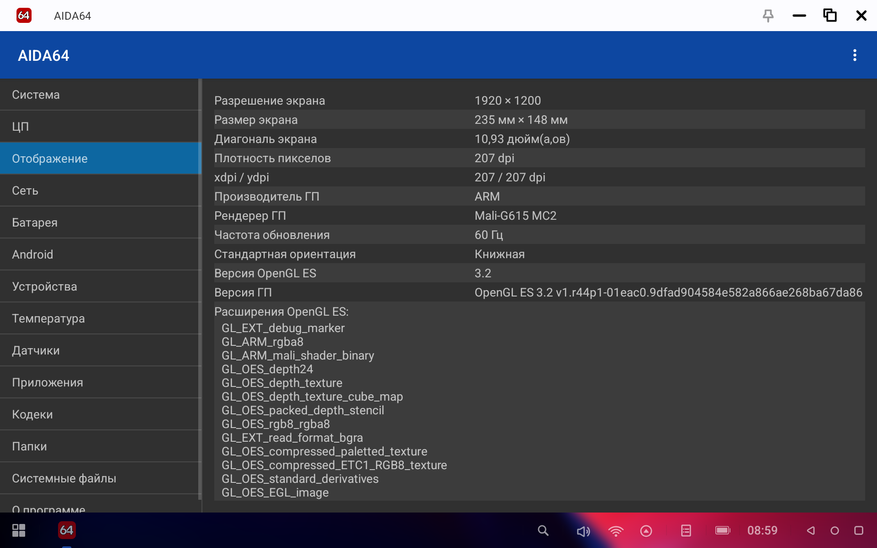Click the 235 мм × 148 мм value
The image size is (877, 548).
tap(521, 120)
